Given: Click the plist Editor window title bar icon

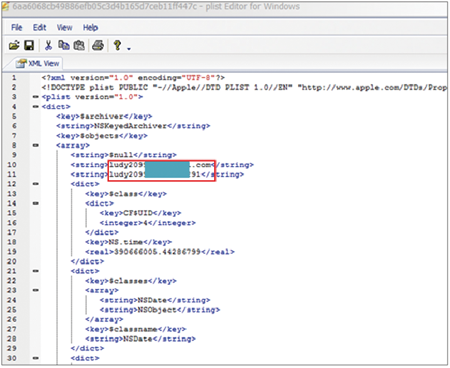Looking at the screenshot, I should click(x=5, y=6).
